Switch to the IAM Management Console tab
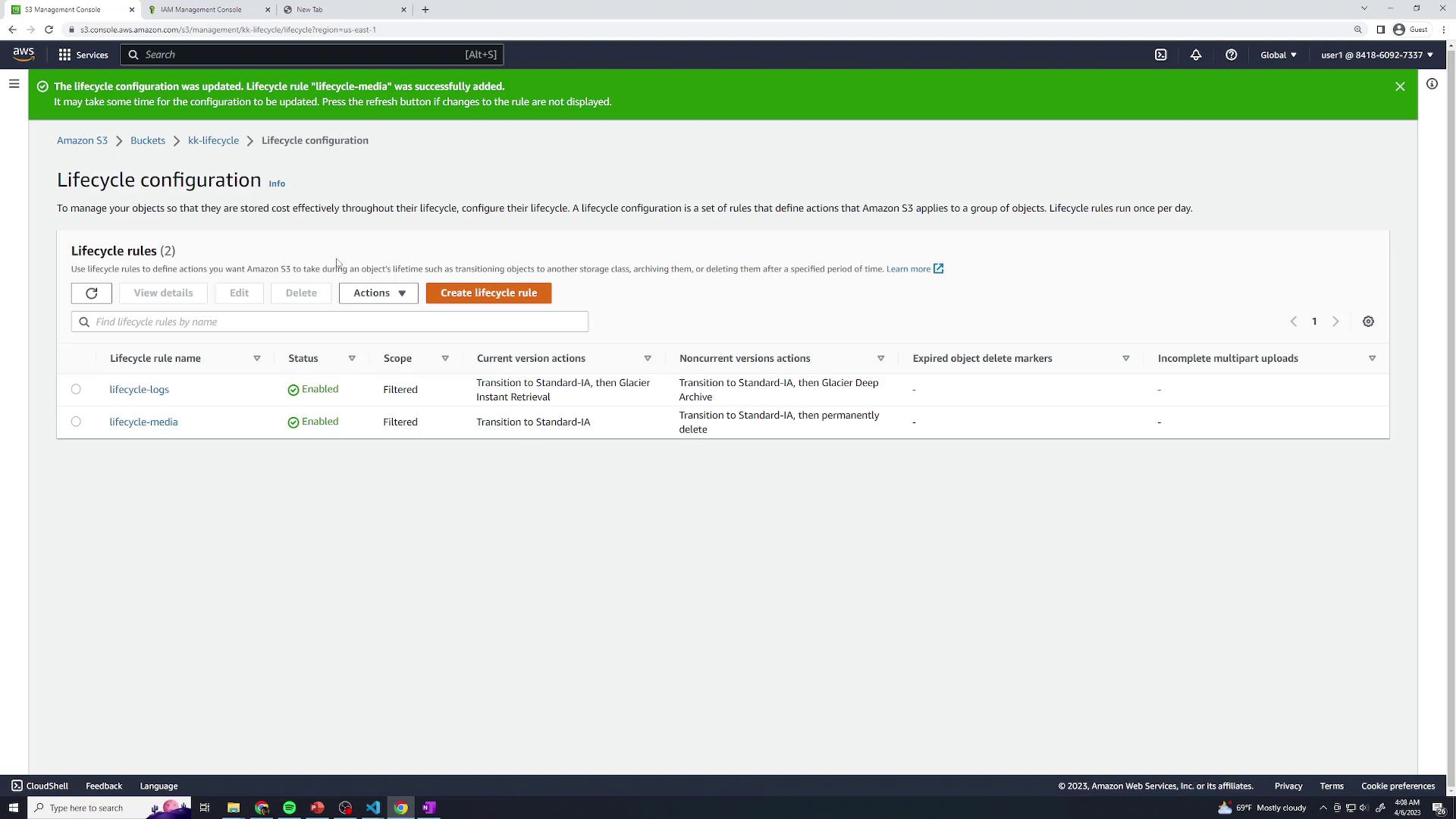The height and width of the screenshot is (819, 1456). coord(201,10)
